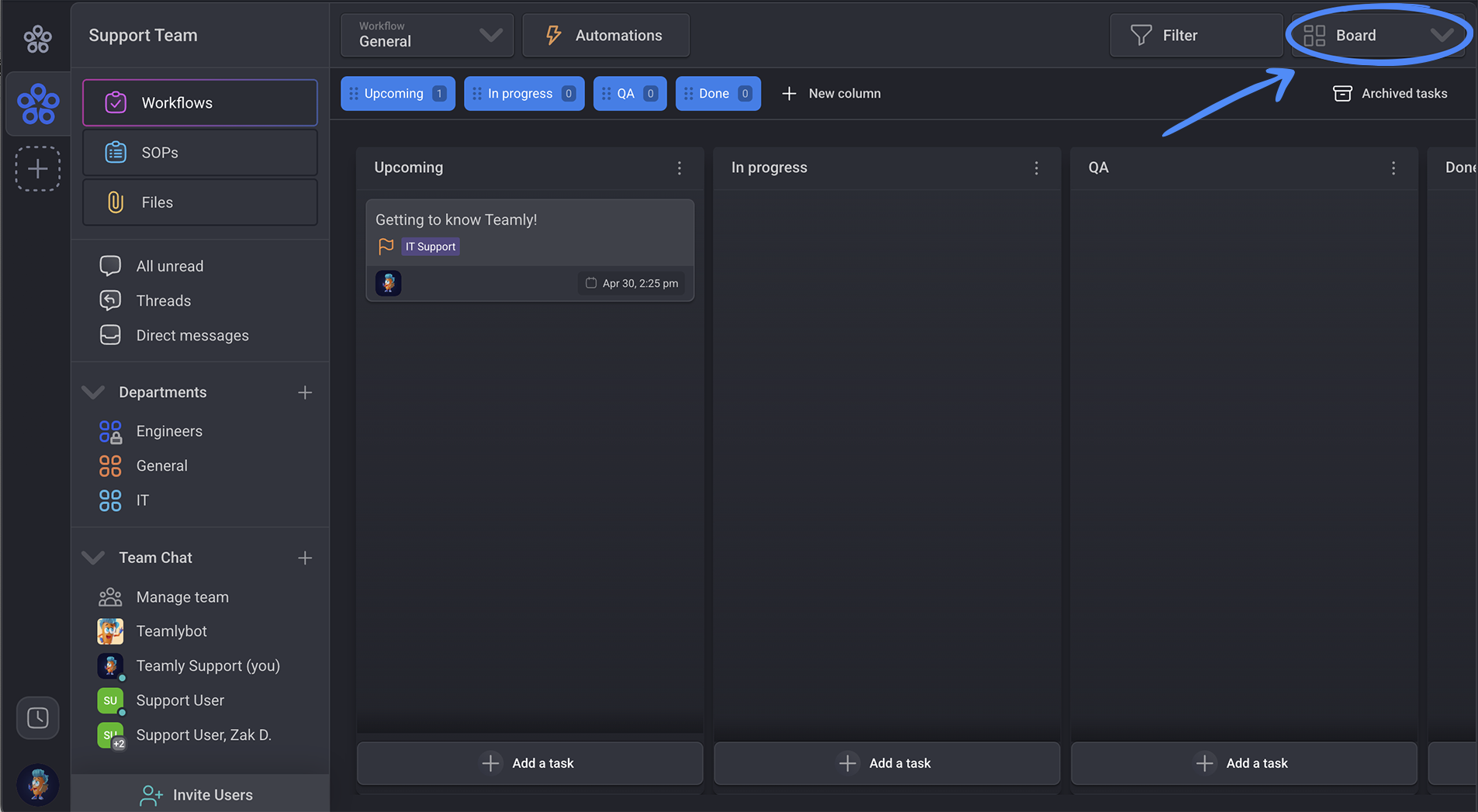Open the clock history icon in sidebar
The width and height of the screenshot is (1478, 812).
38,717
